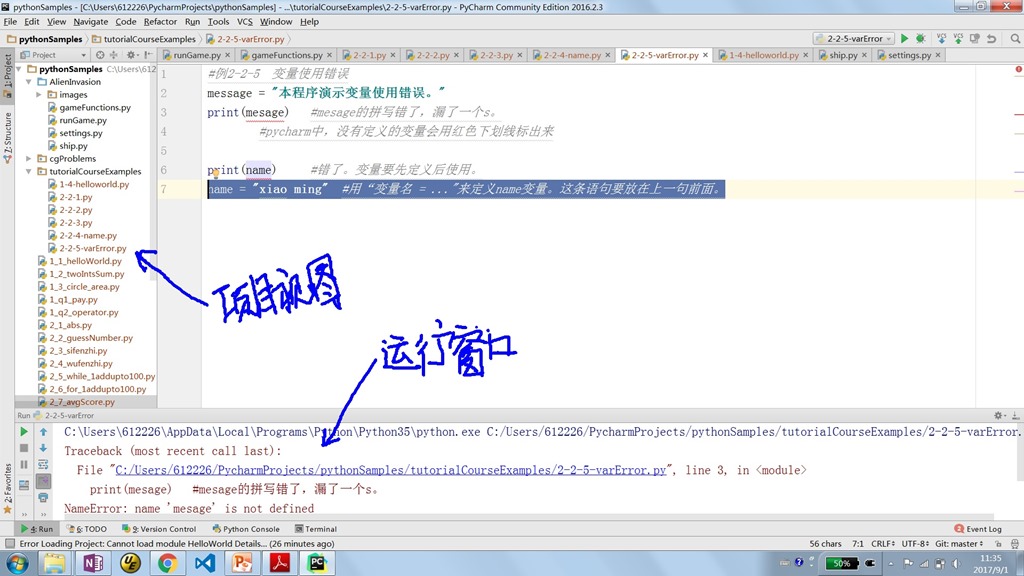This screenshot has width=1024, height=576.
Task: Toggle soft-wrap in Run console
Action: pos(43,464)
